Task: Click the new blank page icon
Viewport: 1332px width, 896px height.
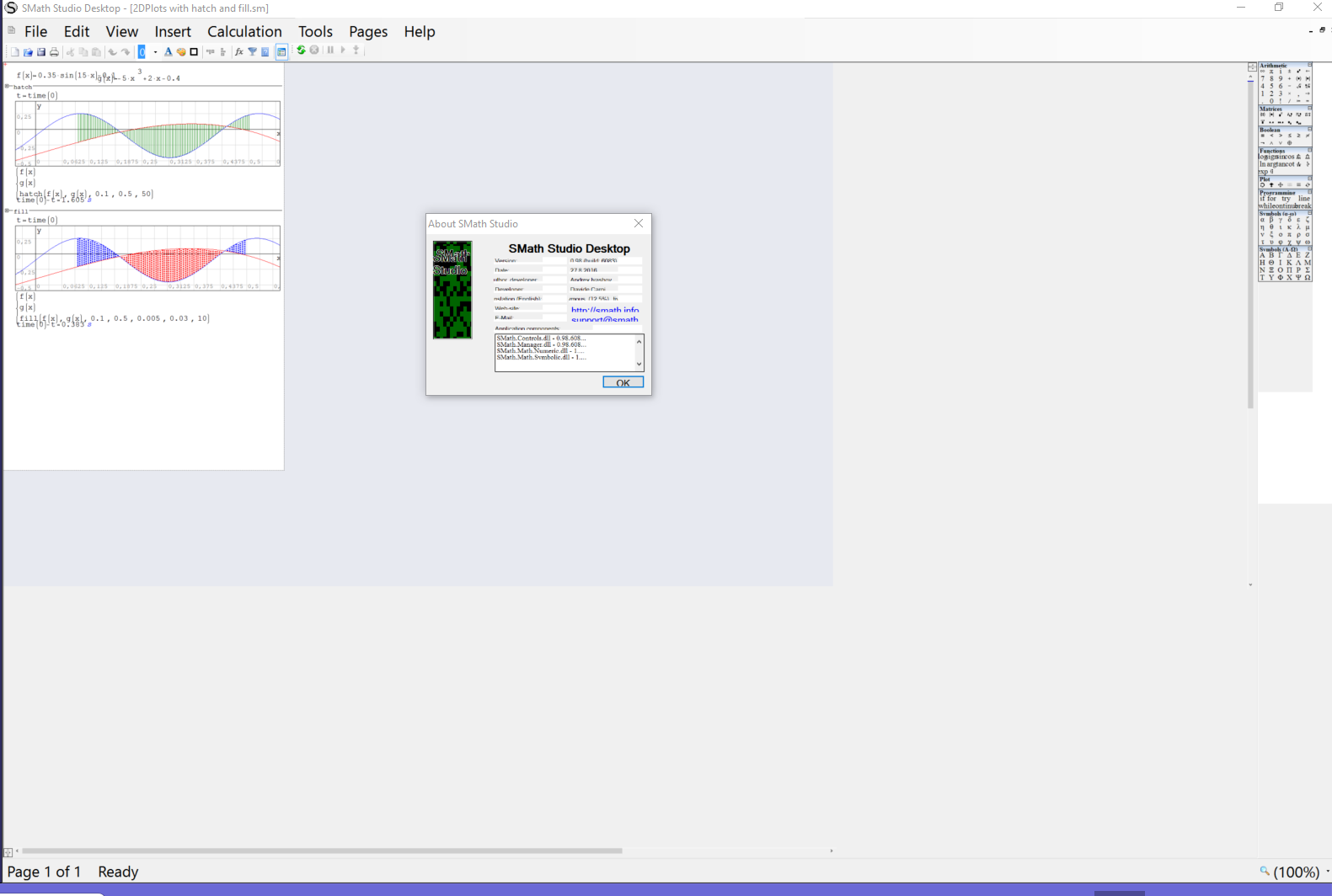Action: point(14,52)
